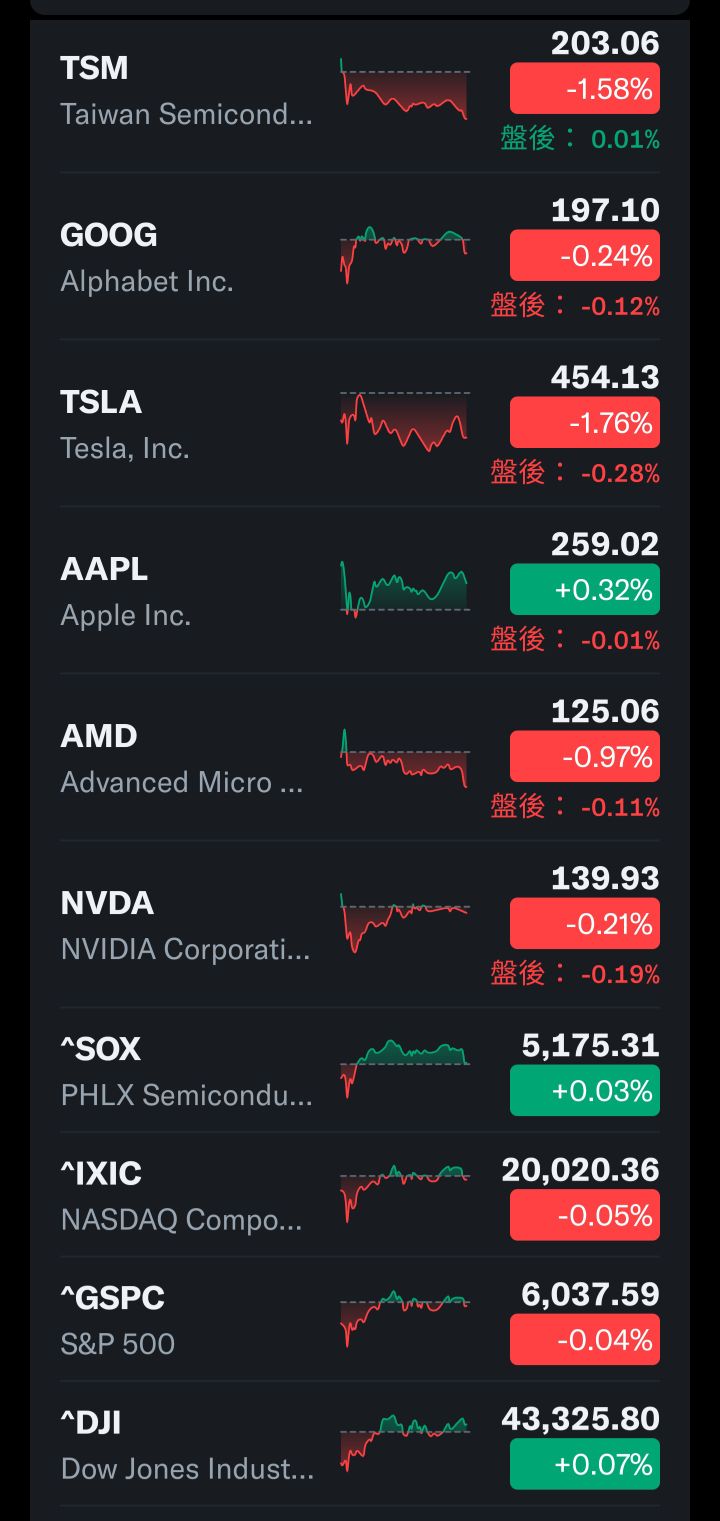This screenshot has width=720, height=1521.
Task: Tap AMD's -0.97% change badge
Action: (585, 757)
